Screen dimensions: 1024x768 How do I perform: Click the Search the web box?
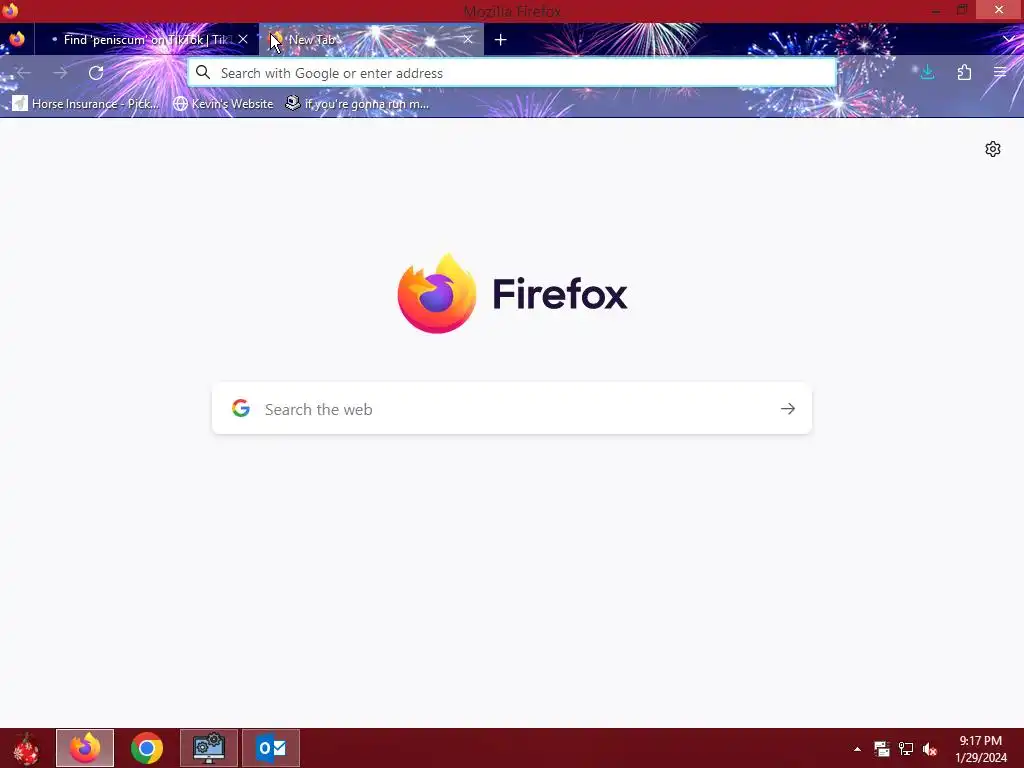pos(512,409)
